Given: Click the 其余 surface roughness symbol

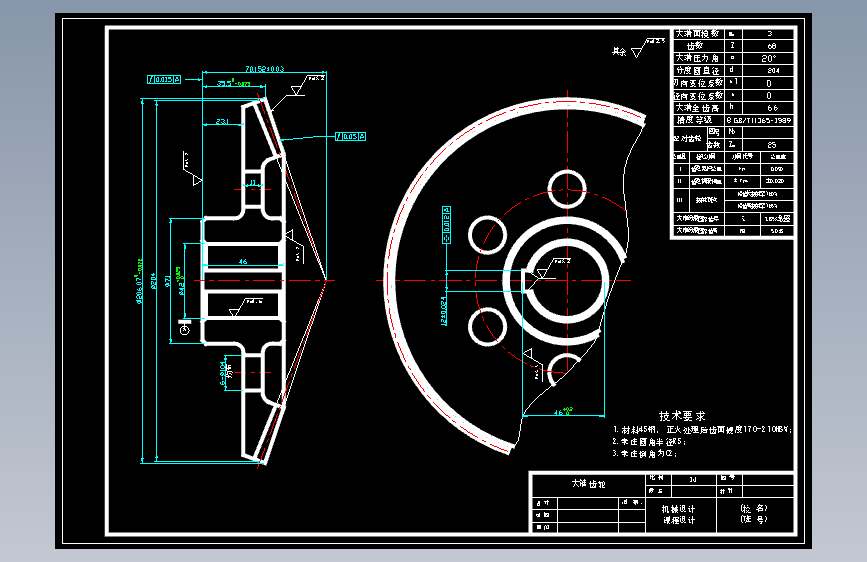Looking at the screenshot, I should 638,49.
